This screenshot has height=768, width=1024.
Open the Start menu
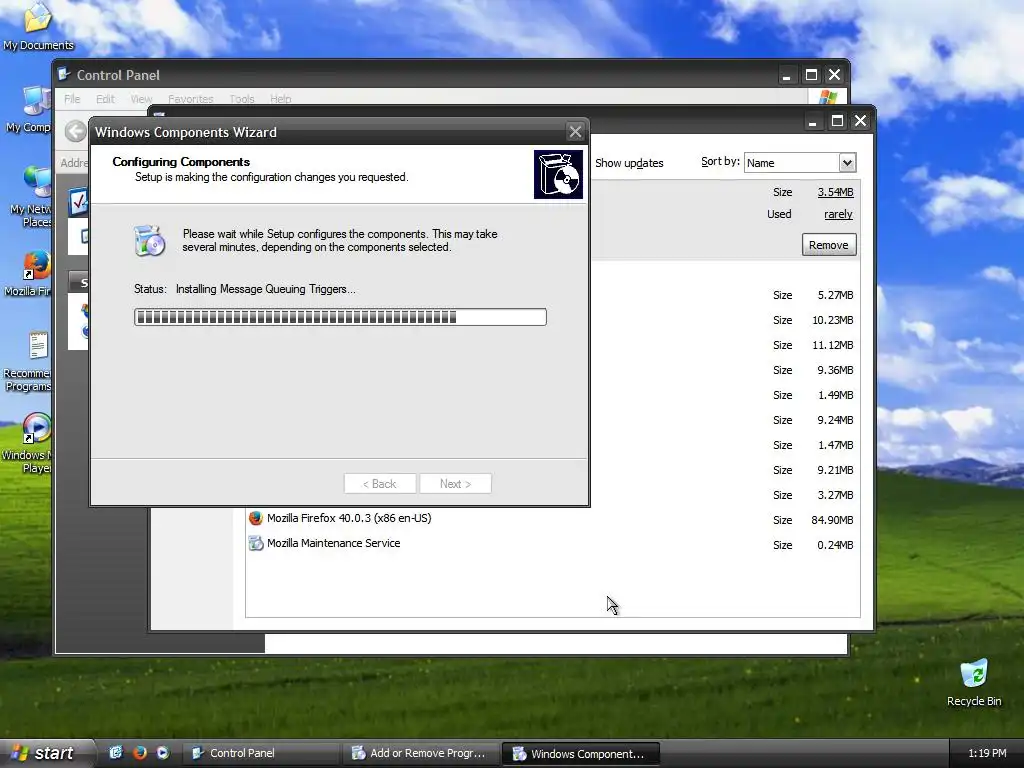pyautogui.click(x=46, y=753)
